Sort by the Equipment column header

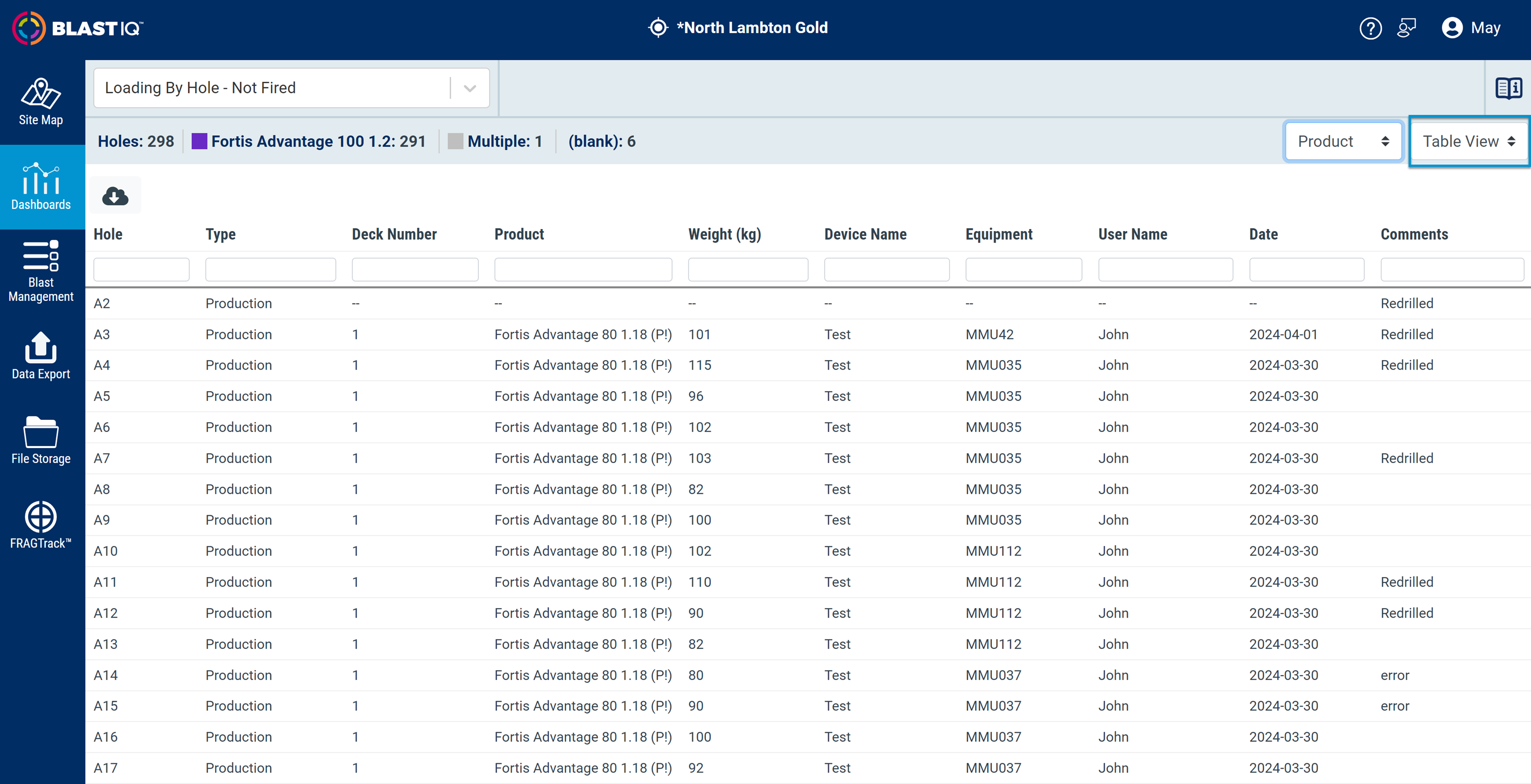coord(999,234)
